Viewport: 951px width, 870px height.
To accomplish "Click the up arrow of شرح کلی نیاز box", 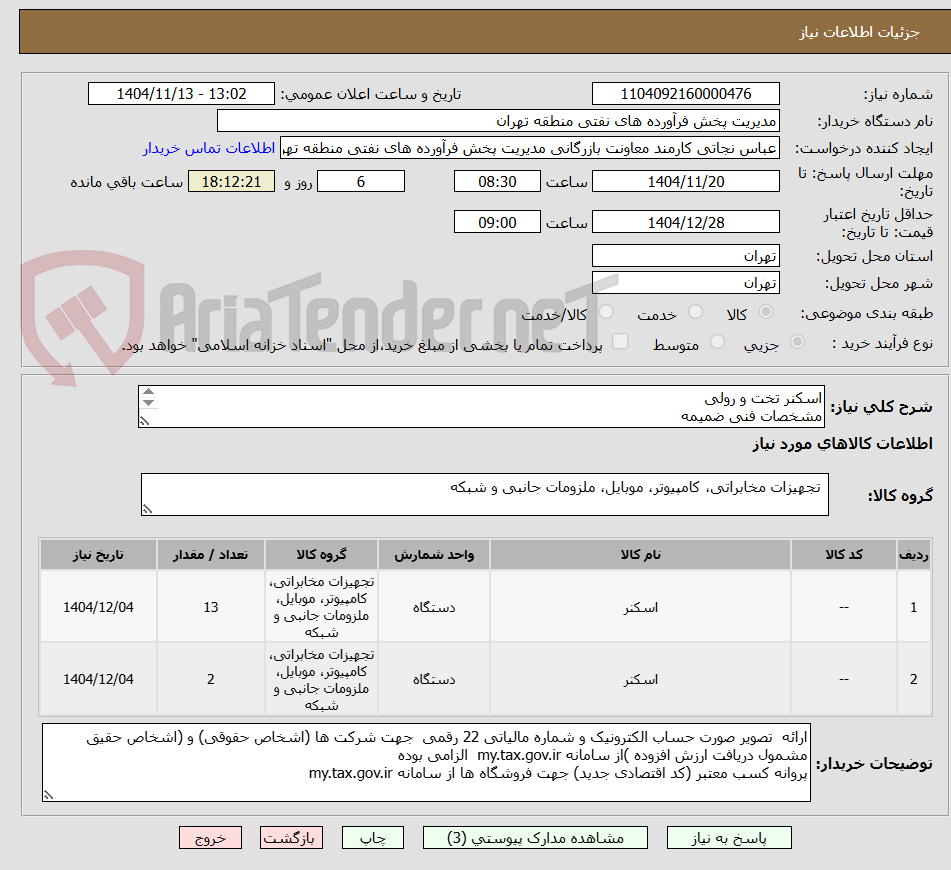I will click(149, 392).
